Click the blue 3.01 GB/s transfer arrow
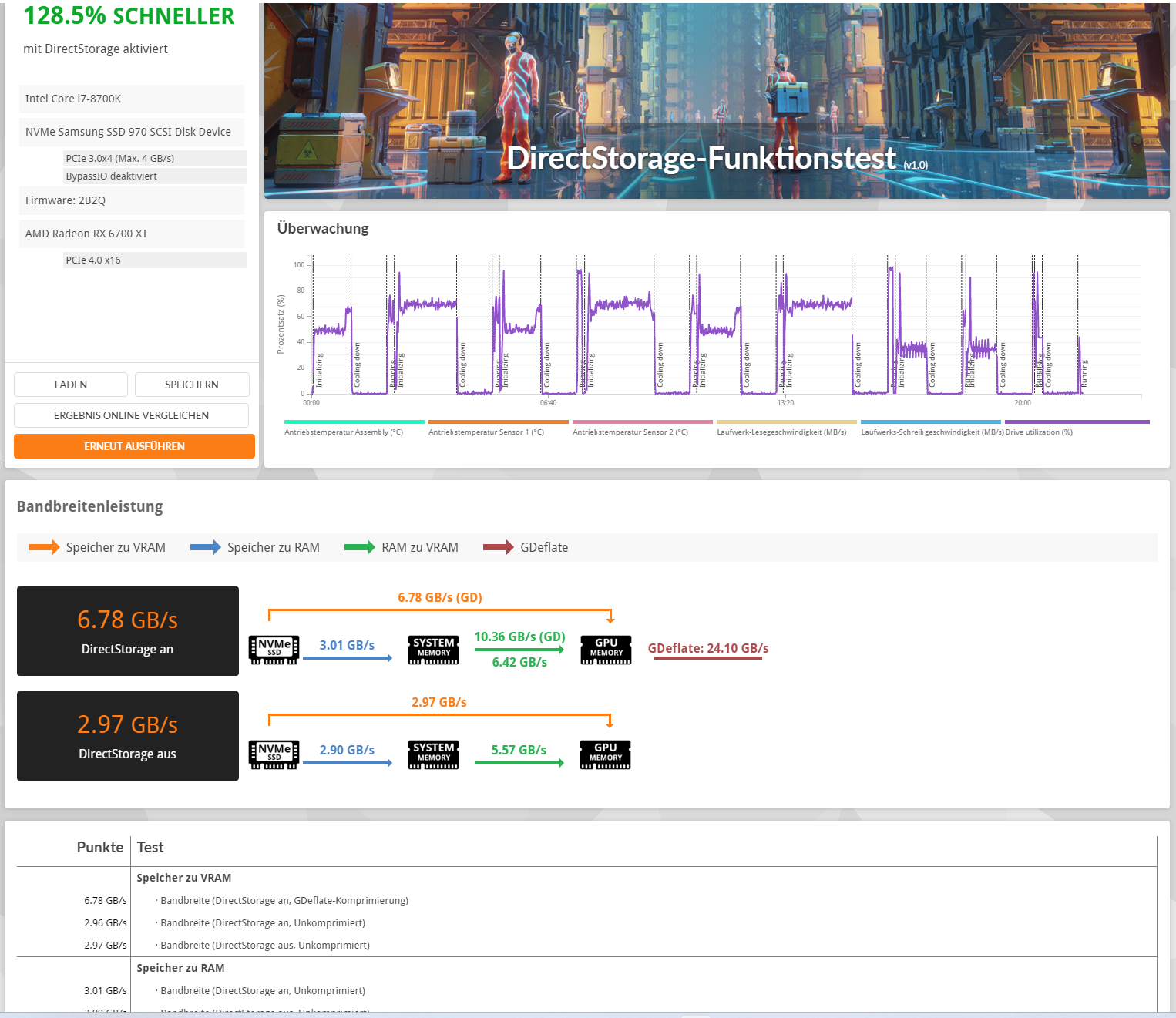The image size is (1176, 1018). (x=348, y=657)
